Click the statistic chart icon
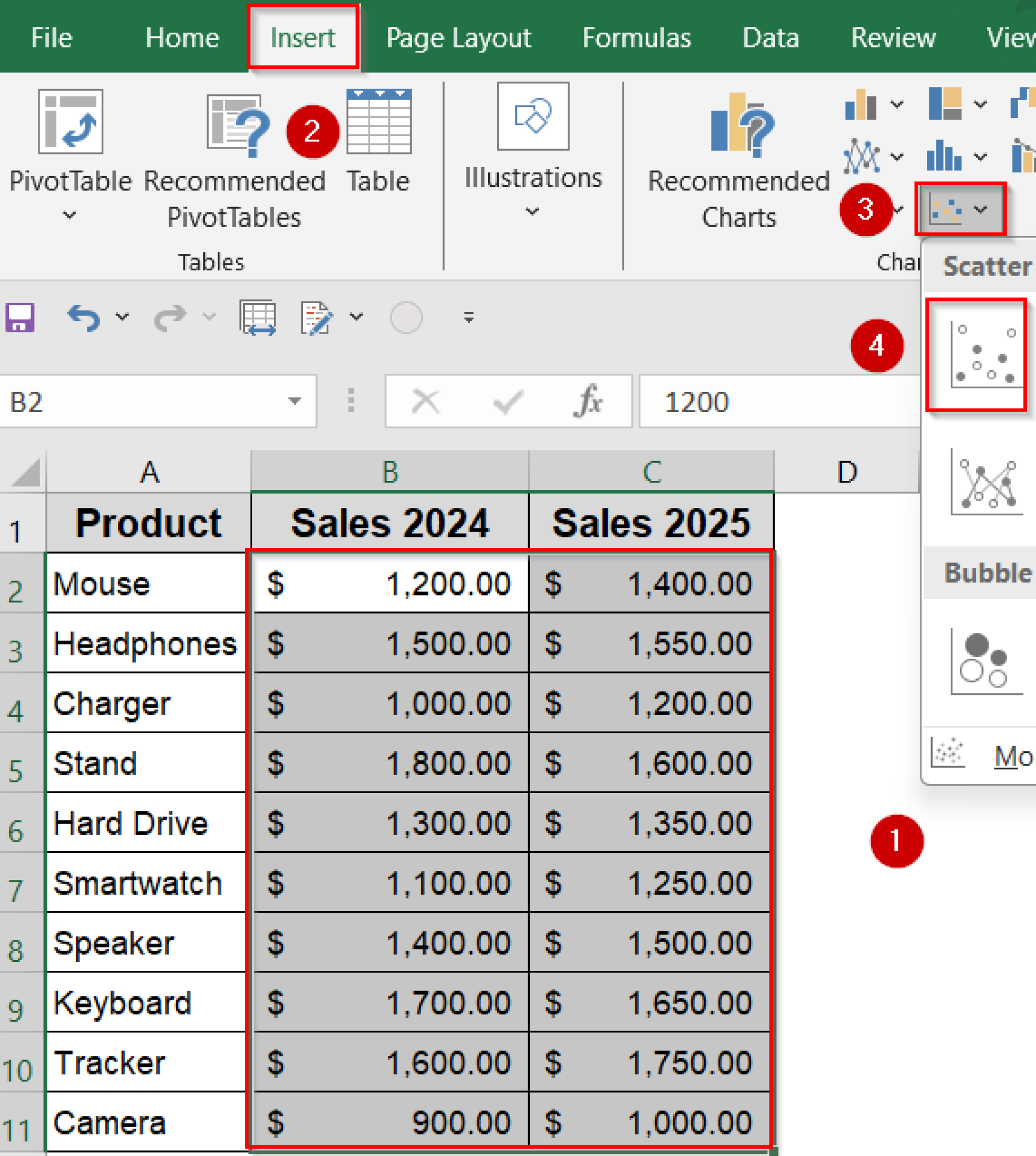Image resolution: width=1036 pixels, height=1156 pixels. click(x=945, y=156)
